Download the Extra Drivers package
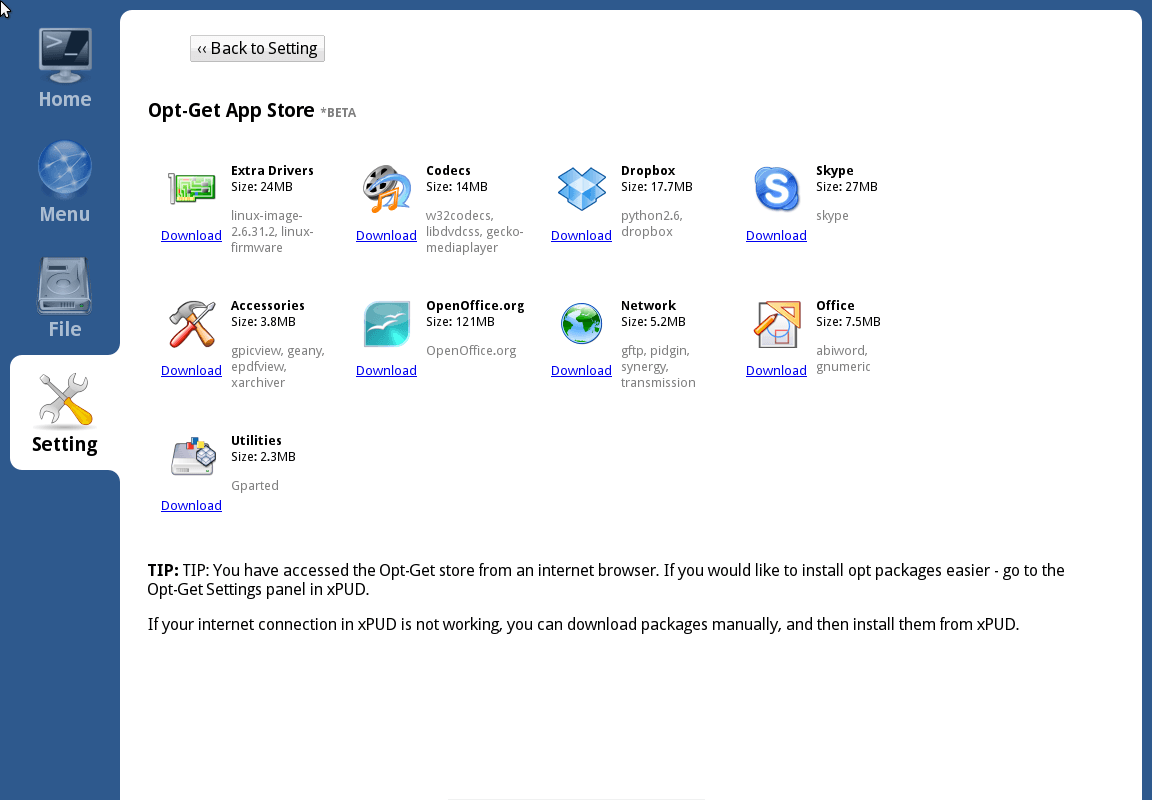The height and width of the screenshot is (800, 1152). [x=191, y=236]
